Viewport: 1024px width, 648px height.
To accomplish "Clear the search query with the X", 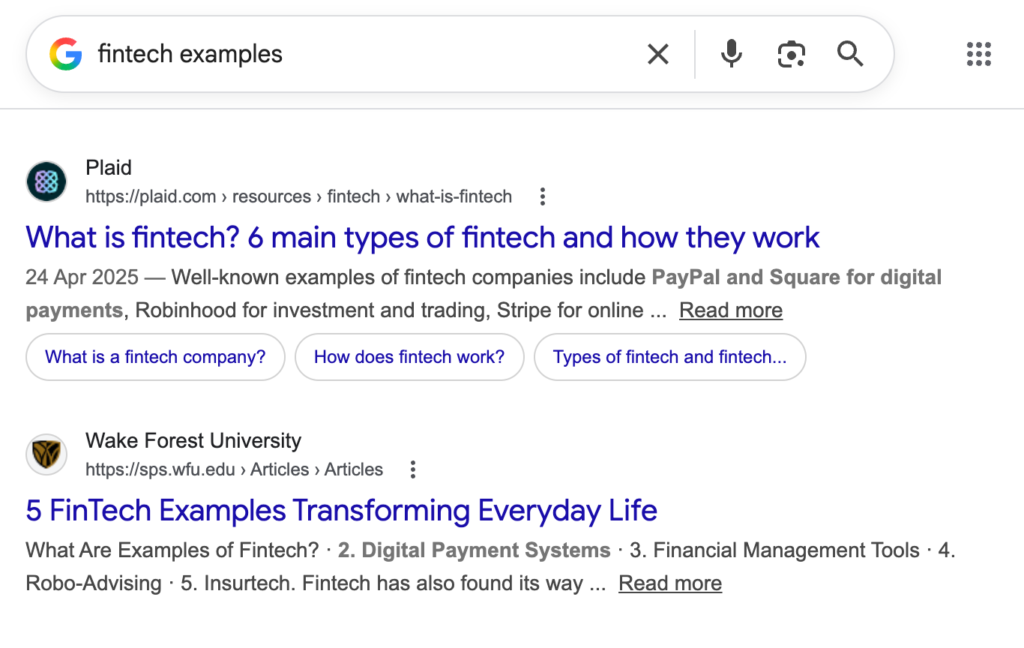I will [x=658, y=54].
